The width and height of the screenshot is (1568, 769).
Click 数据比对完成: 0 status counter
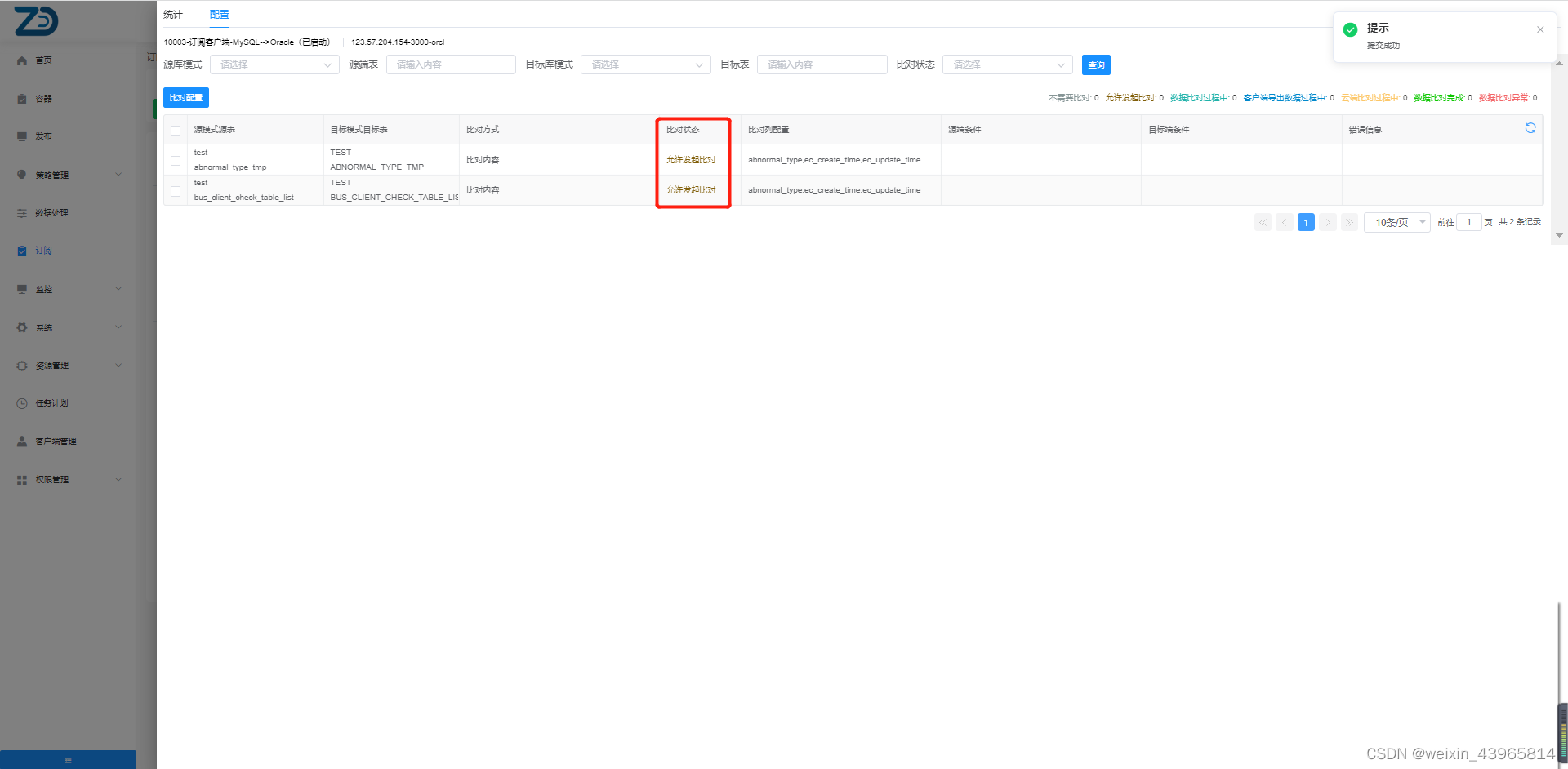[x=1443, y=98]
